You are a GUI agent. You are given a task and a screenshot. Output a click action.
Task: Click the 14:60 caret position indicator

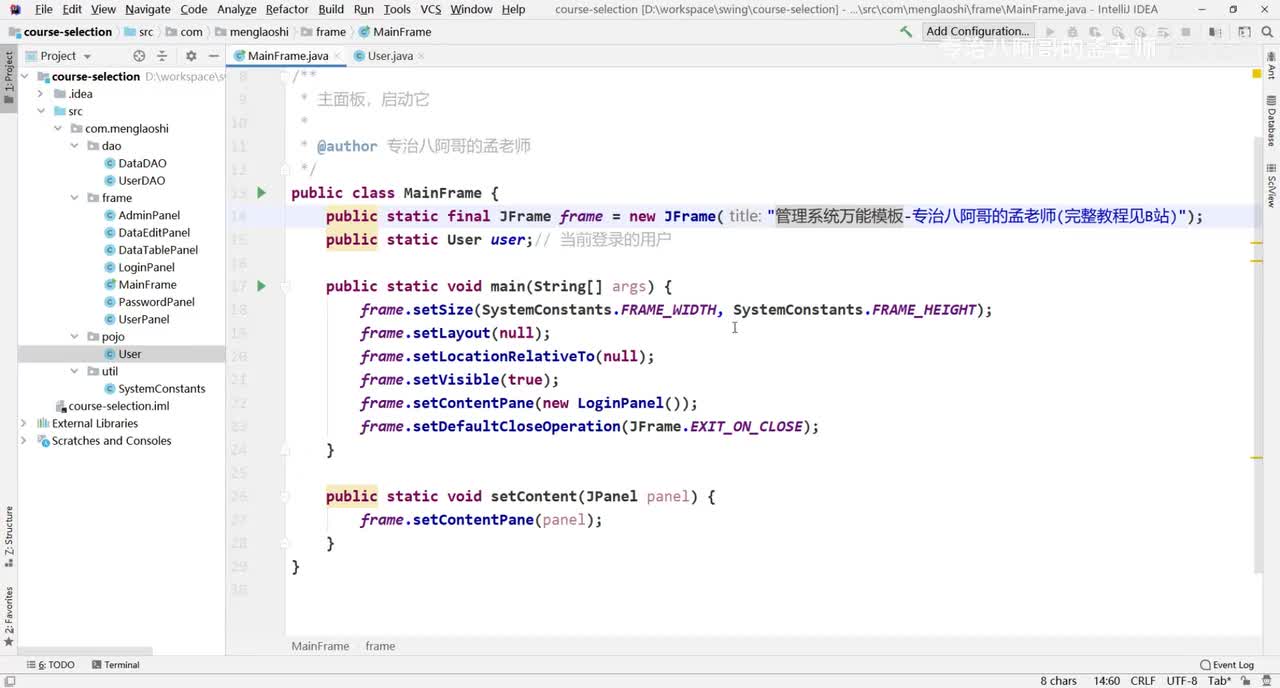point(1107,681)
